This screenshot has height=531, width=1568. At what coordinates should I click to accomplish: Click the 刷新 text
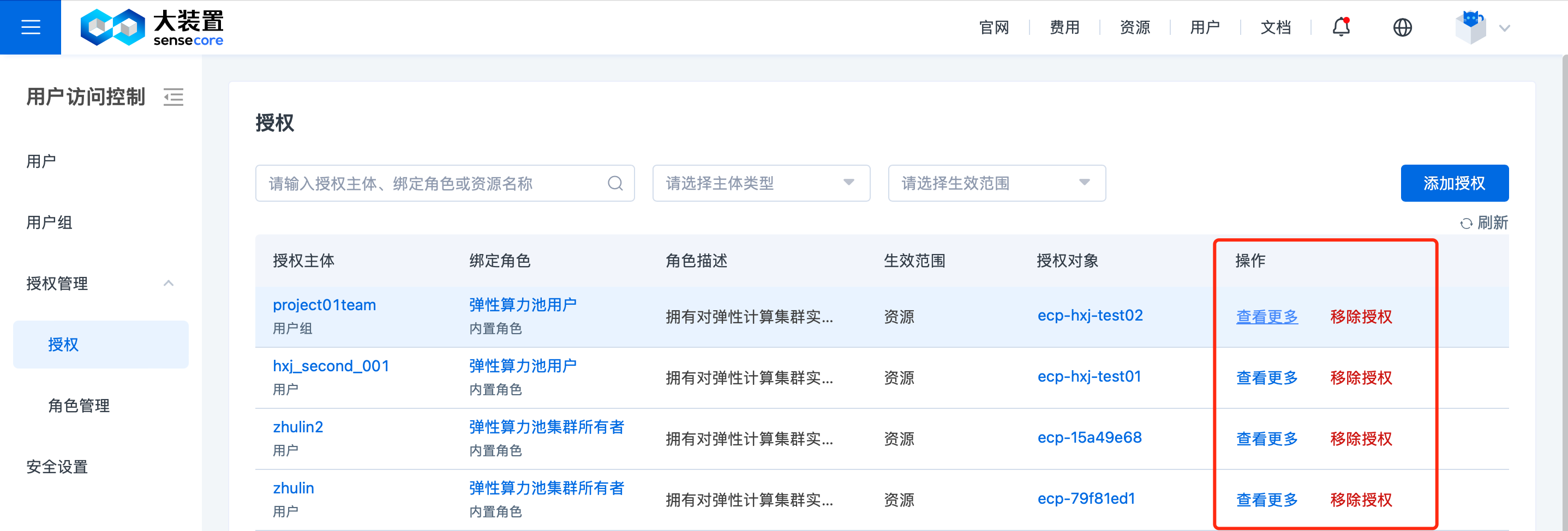1493,222
